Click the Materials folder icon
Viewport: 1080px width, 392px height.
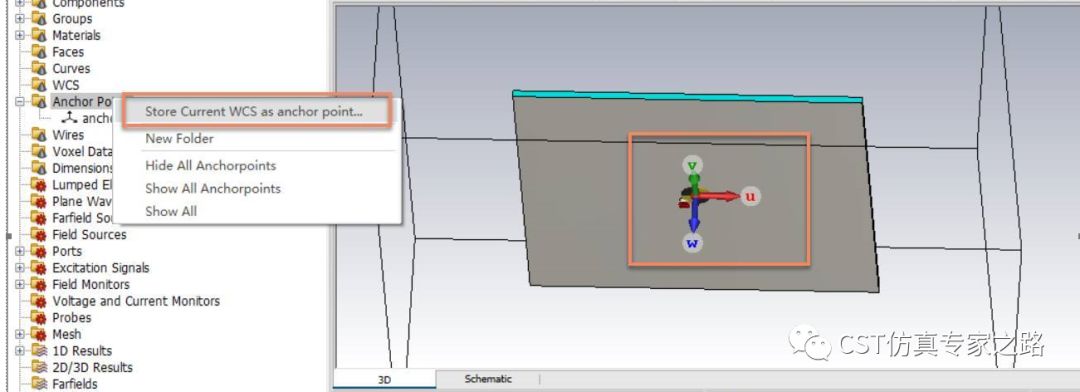[39, 35]
